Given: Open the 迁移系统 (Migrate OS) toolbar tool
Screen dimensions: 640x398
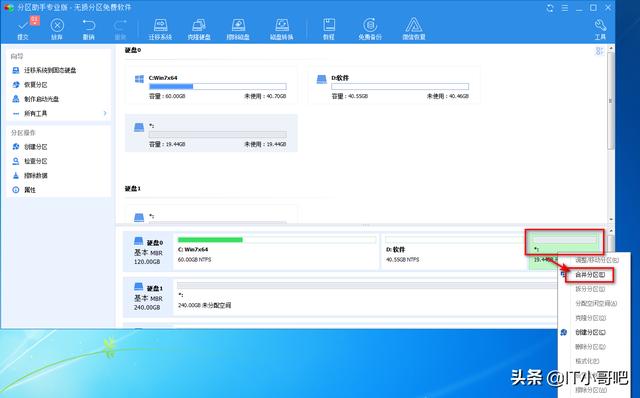Looking at the screenshot, I should (160, 29).
